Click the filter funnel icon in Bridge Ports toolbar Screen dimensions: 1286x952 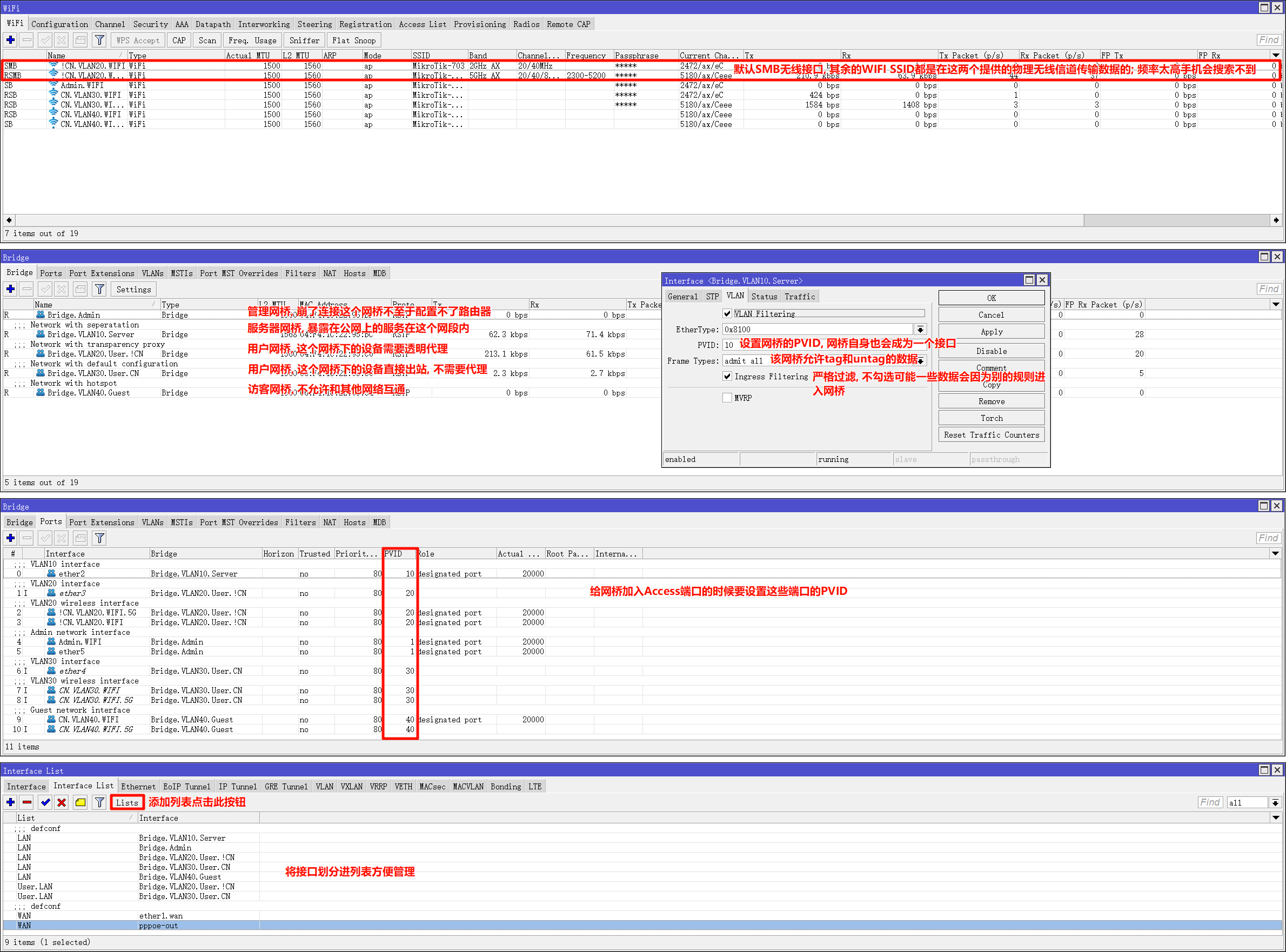tap(99, 538)
